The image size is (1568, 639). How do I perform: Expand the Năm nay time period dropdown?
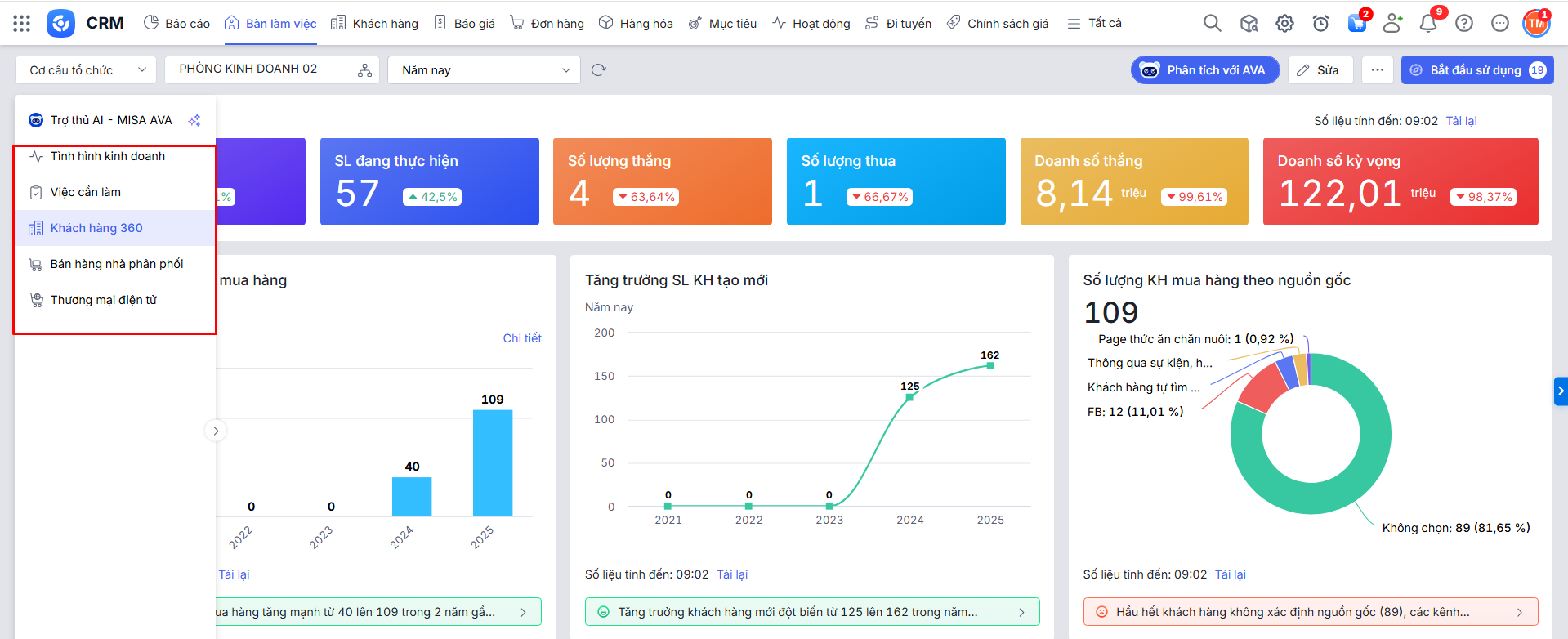(x=484, y=70)
